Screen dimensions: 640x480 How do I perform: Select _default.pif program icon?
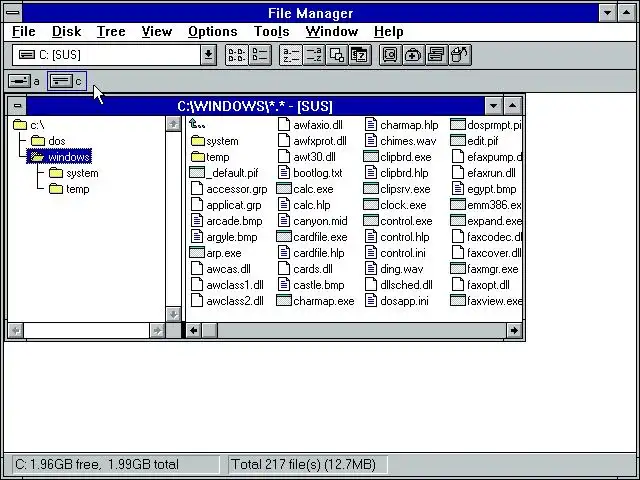[197, 173]
